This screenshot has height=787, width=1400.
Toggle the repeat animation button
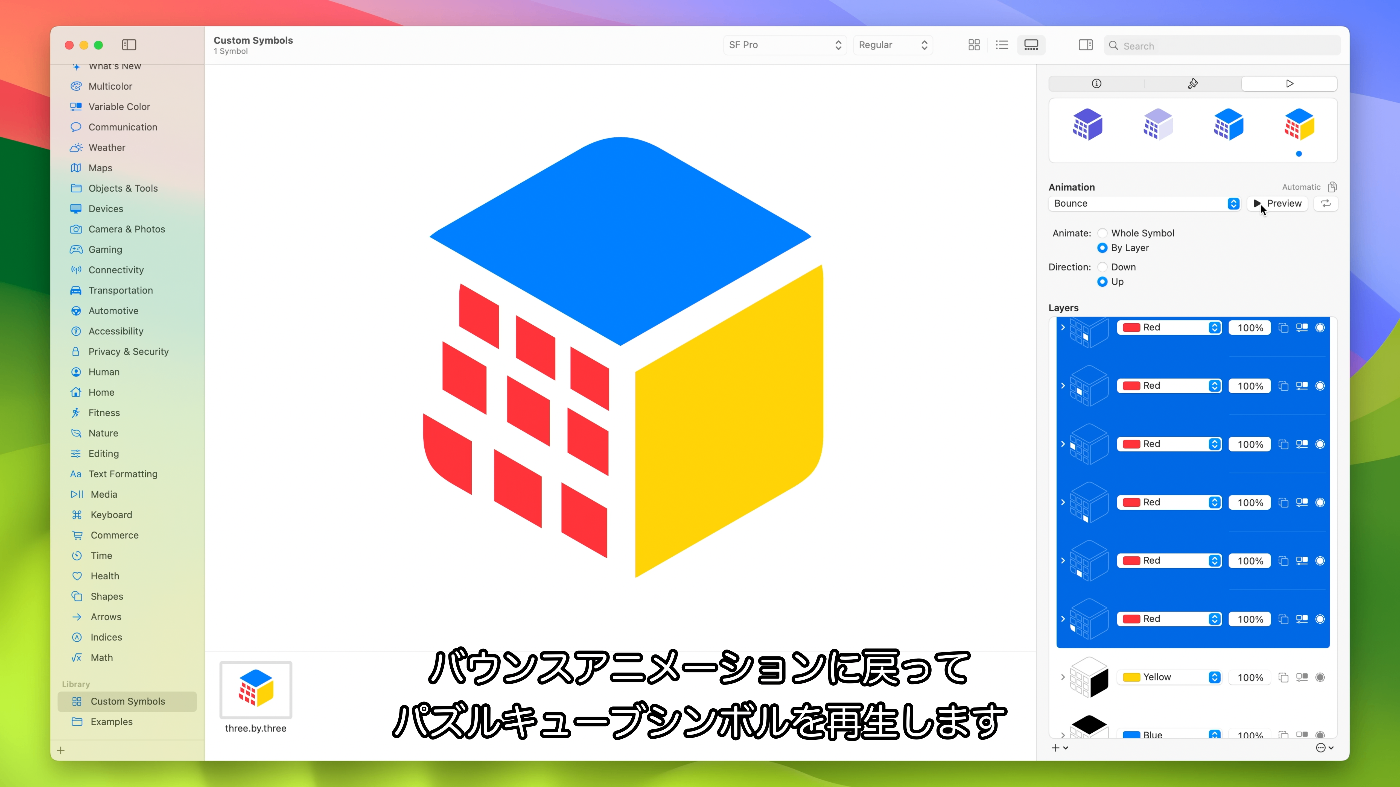coord(1326,203)
